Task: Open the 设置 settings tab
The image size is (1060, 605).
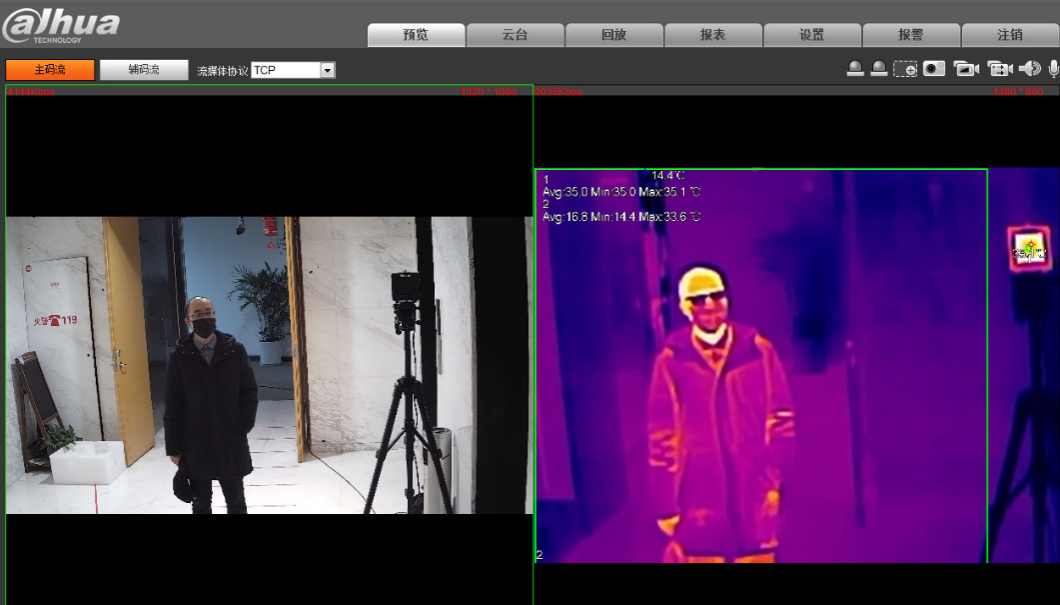Action: pos(812,35)
